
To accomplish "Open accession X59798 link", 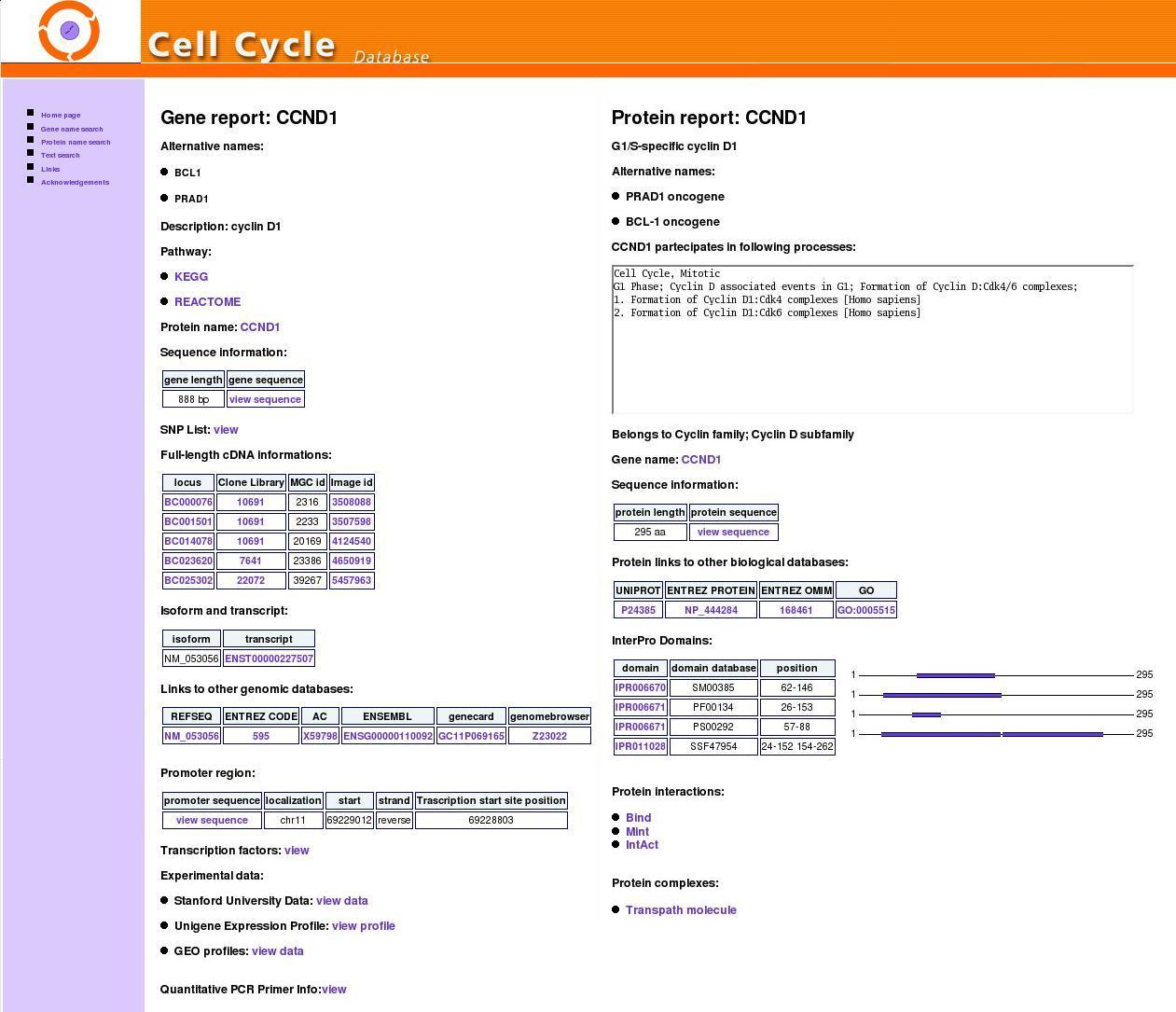I will click(320, 736).
